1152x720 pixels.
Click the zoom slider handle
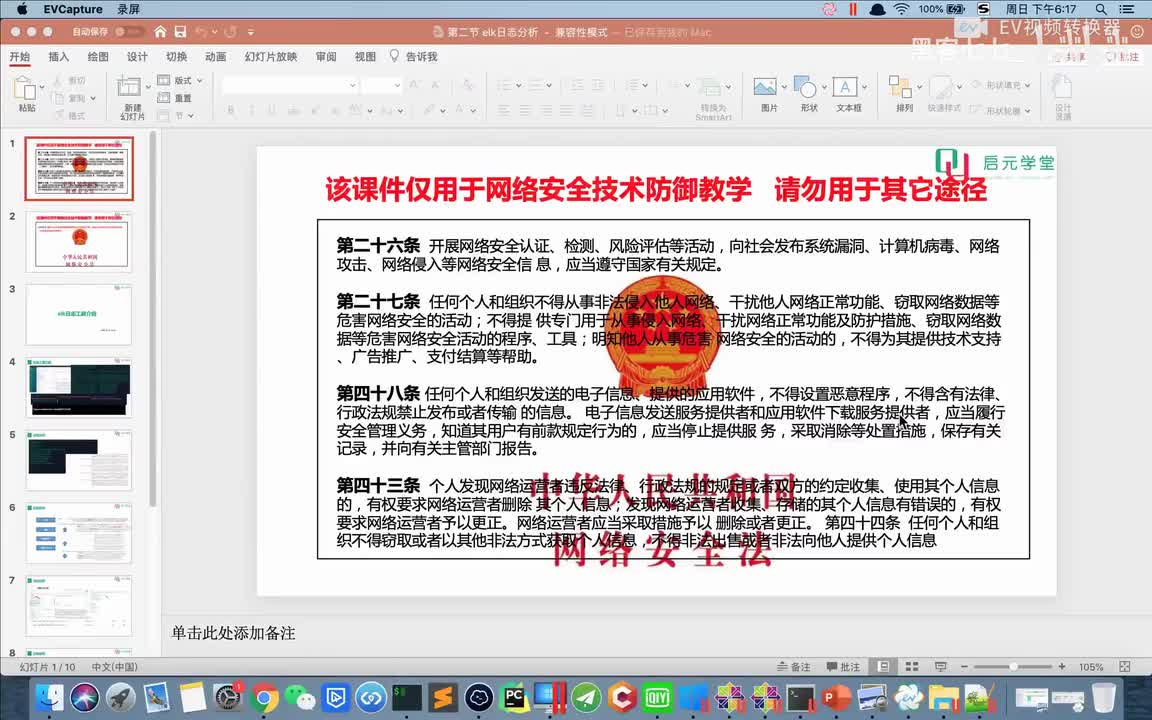point(1013,666)
